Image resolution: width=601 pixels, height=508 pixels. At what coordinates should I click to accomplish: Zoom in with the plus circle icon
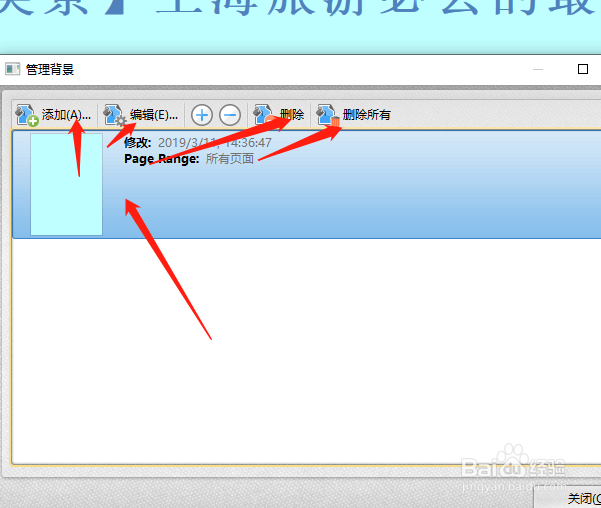(202, 115)
